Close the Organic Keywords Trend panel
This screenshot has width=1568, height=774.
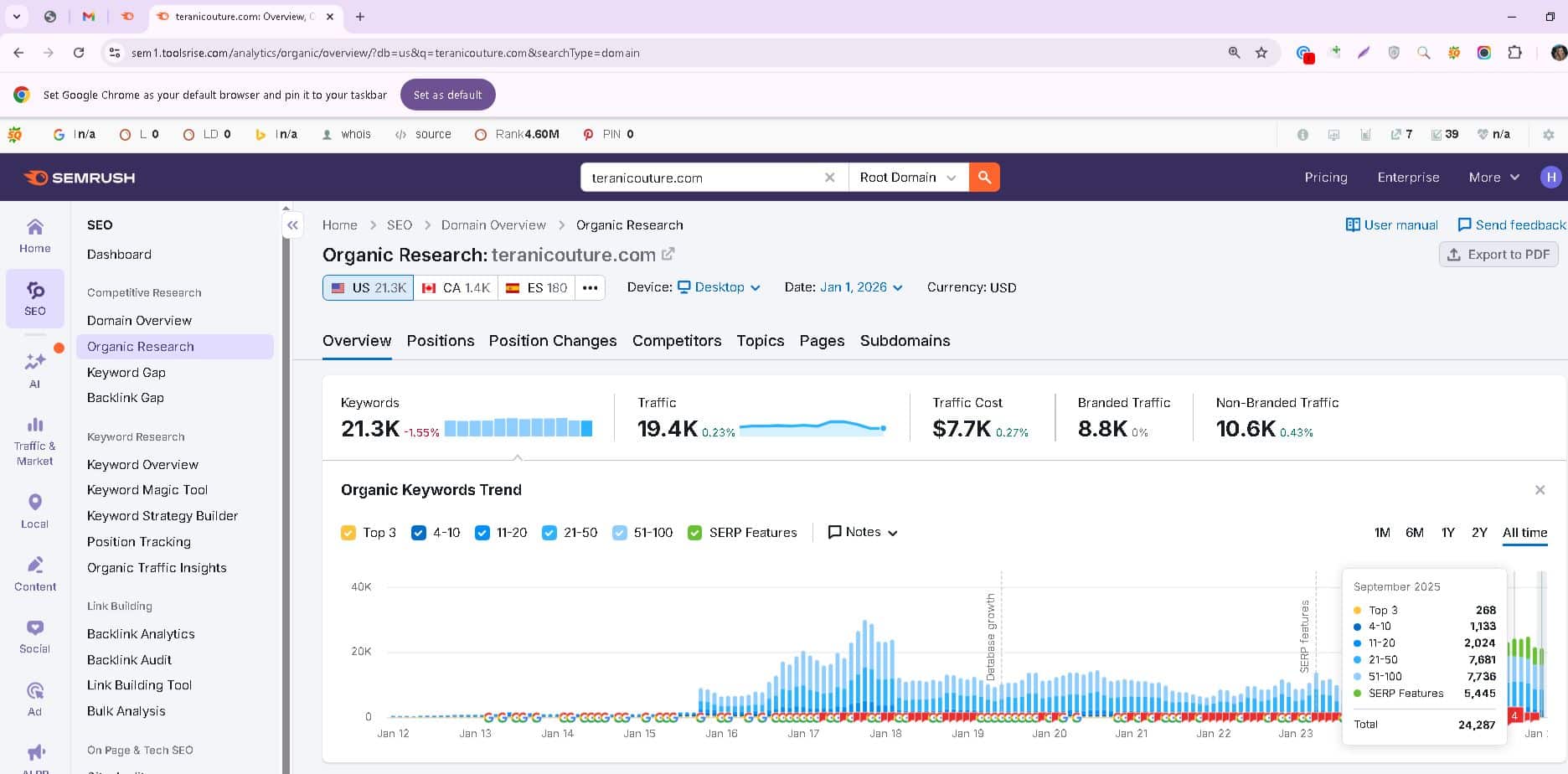[x=1540, y=490]
